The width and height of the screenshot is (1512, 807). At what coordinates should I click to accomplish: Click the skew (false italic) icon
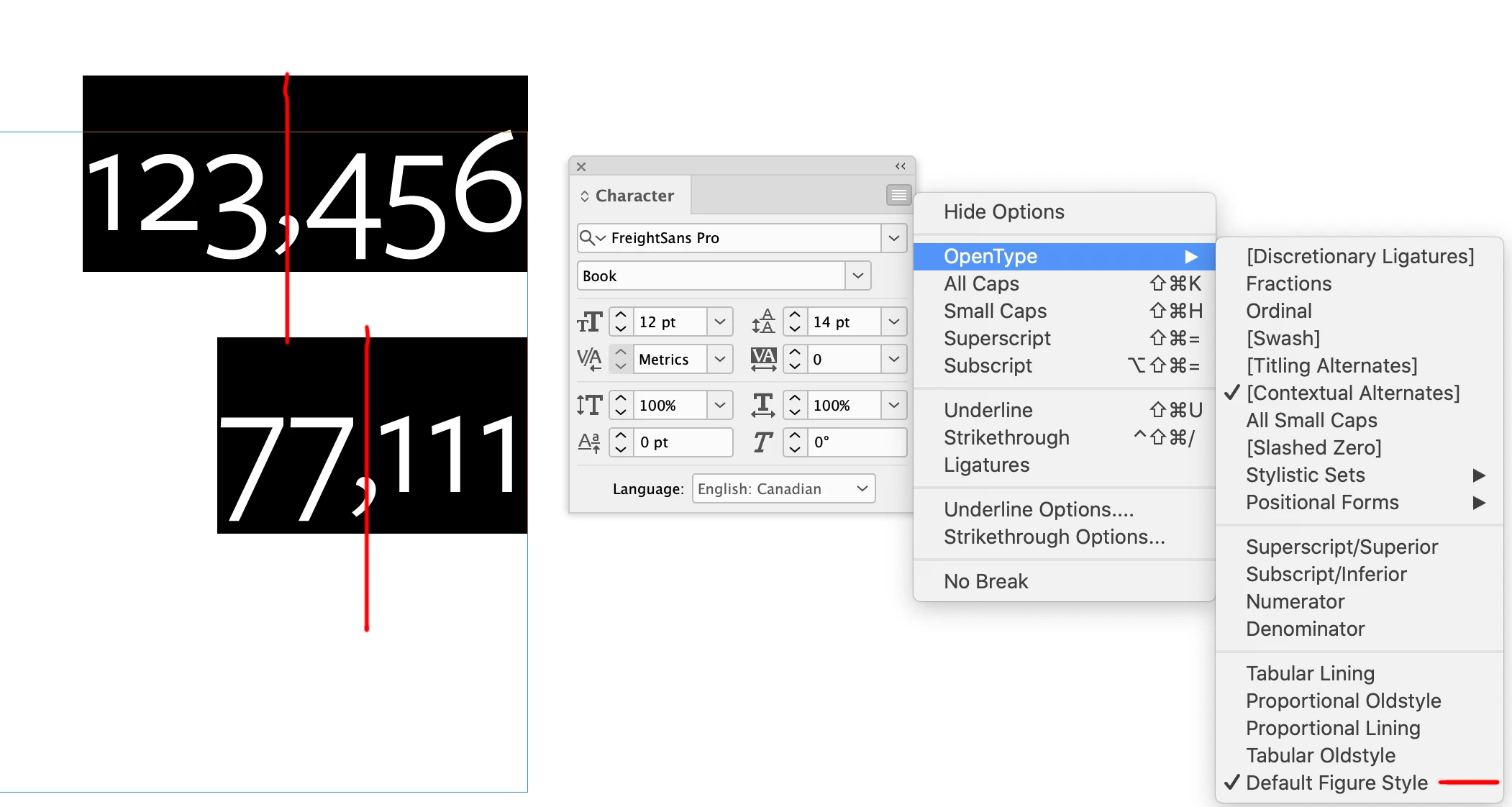click(763, 442)
